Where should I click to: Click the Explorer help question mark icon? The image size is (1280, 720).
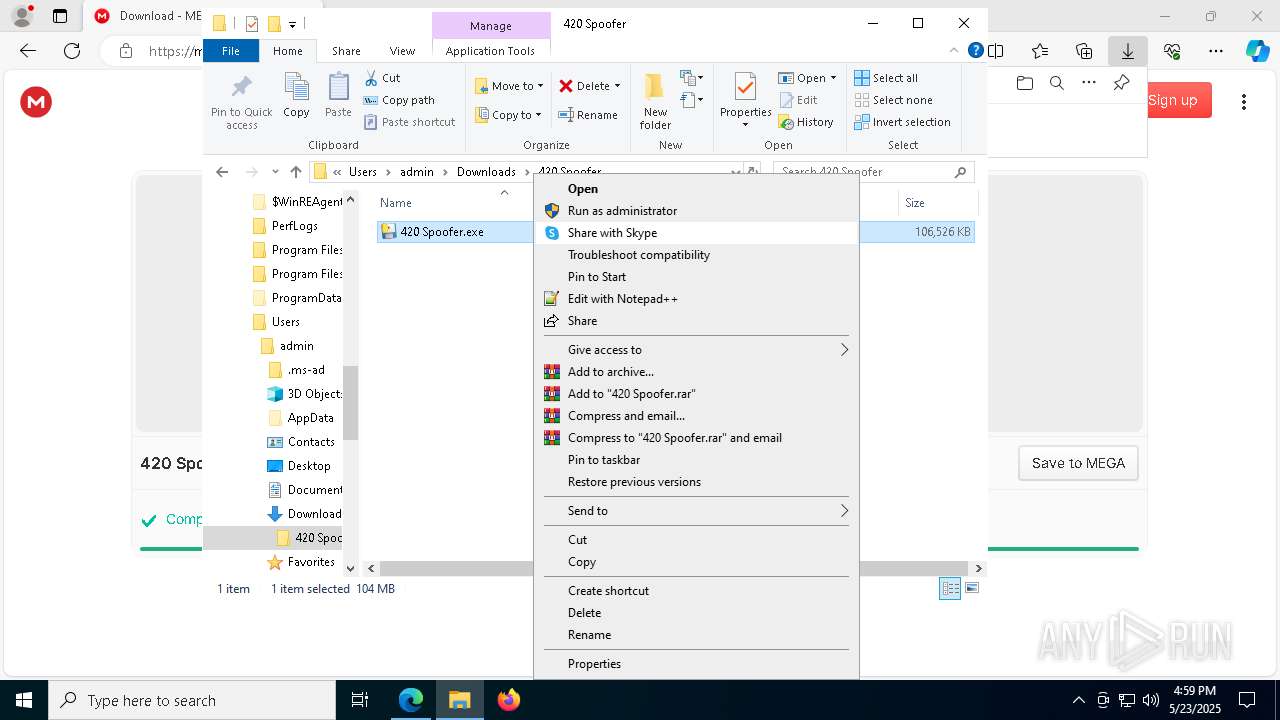coord(976,51)
